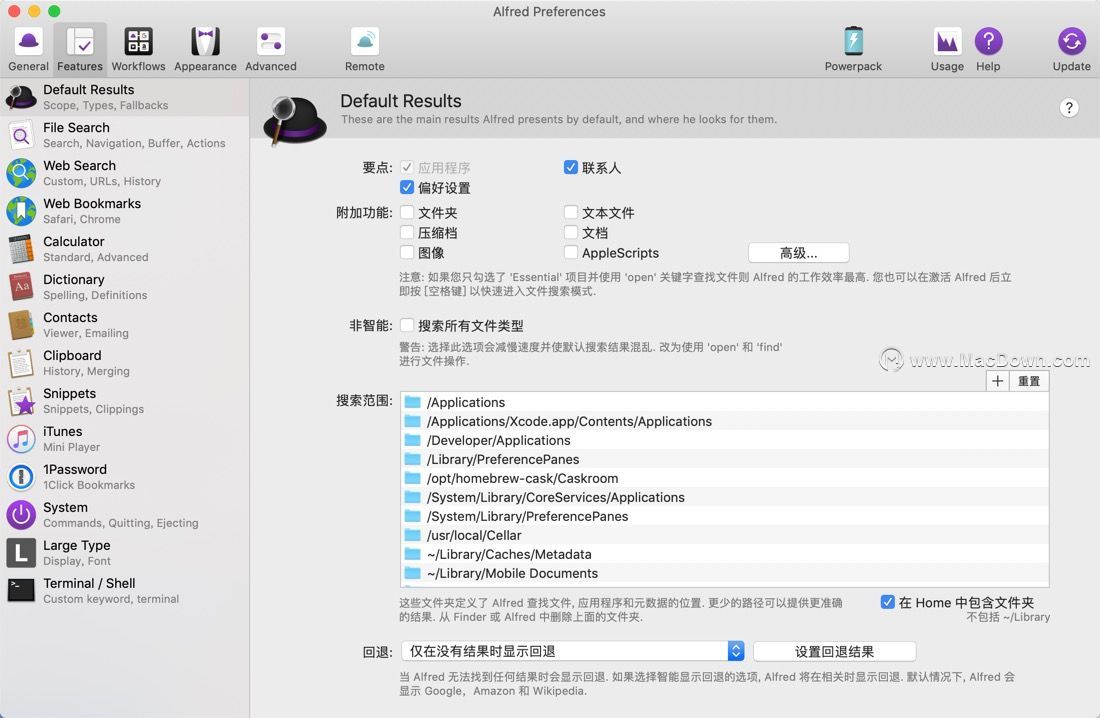
Task: Enable the AppleScripts checkbox
Action: point(570,252)
